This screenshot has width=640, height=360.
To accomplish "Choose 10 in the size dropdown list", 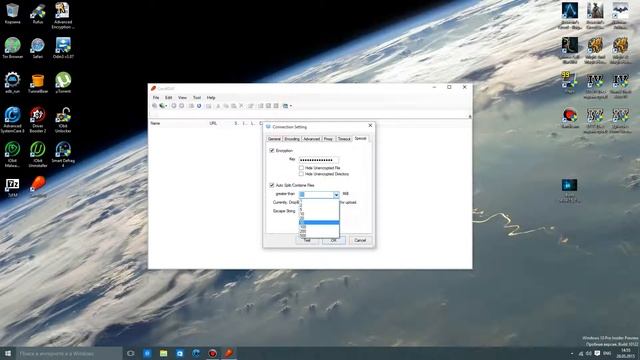I will click(x=319, y=214).
